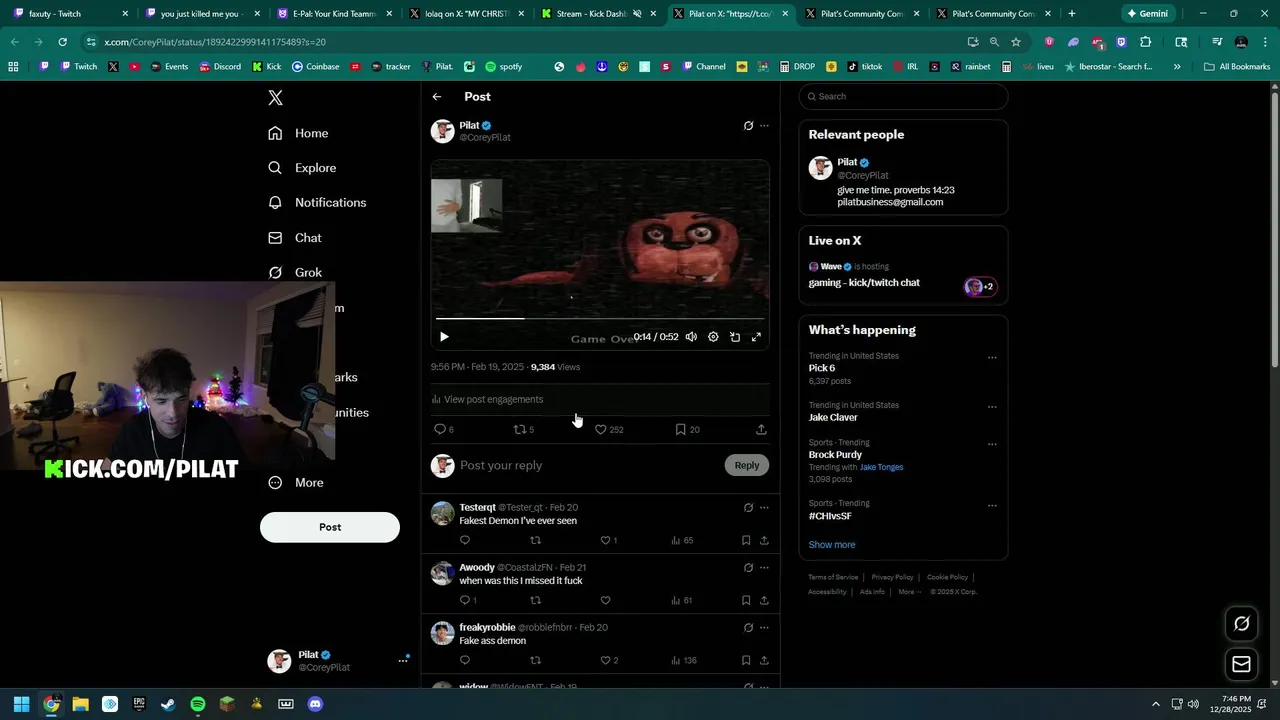This screenshot has height=720, width=1280.
Task: Click the X Search box
Action: [x=903, y=97]
